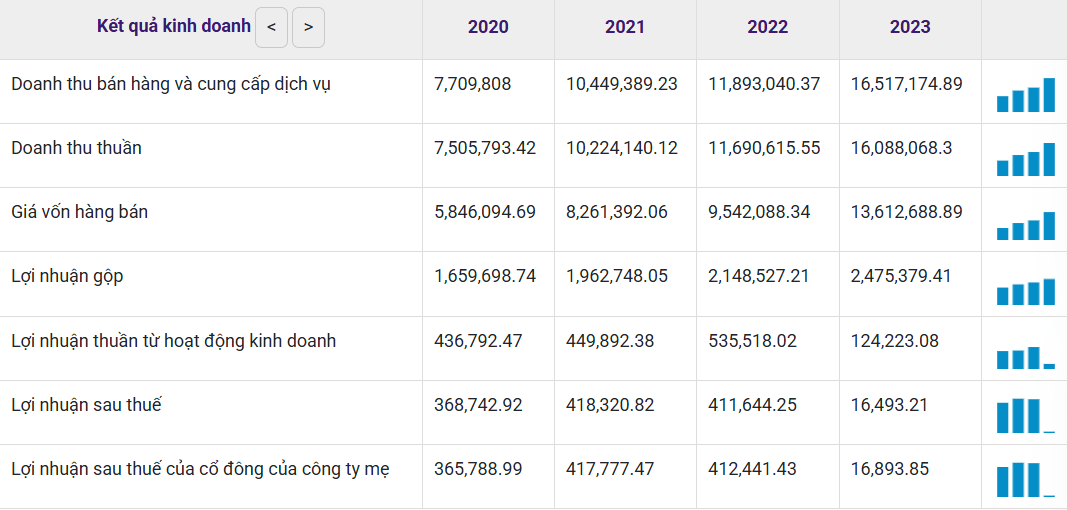Click the Doanh thu bán hàng và cung cấp dịch vụ row label
1067x510 pixels.
click(171, 85)
